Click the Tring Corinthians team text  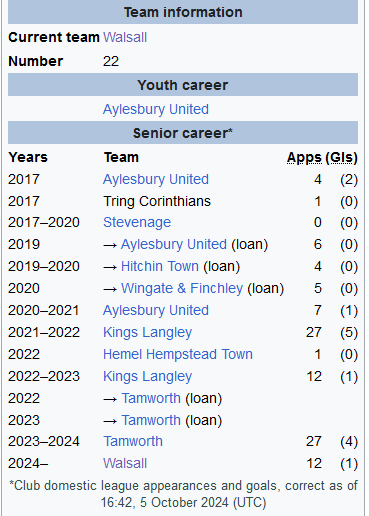[157, 201]
